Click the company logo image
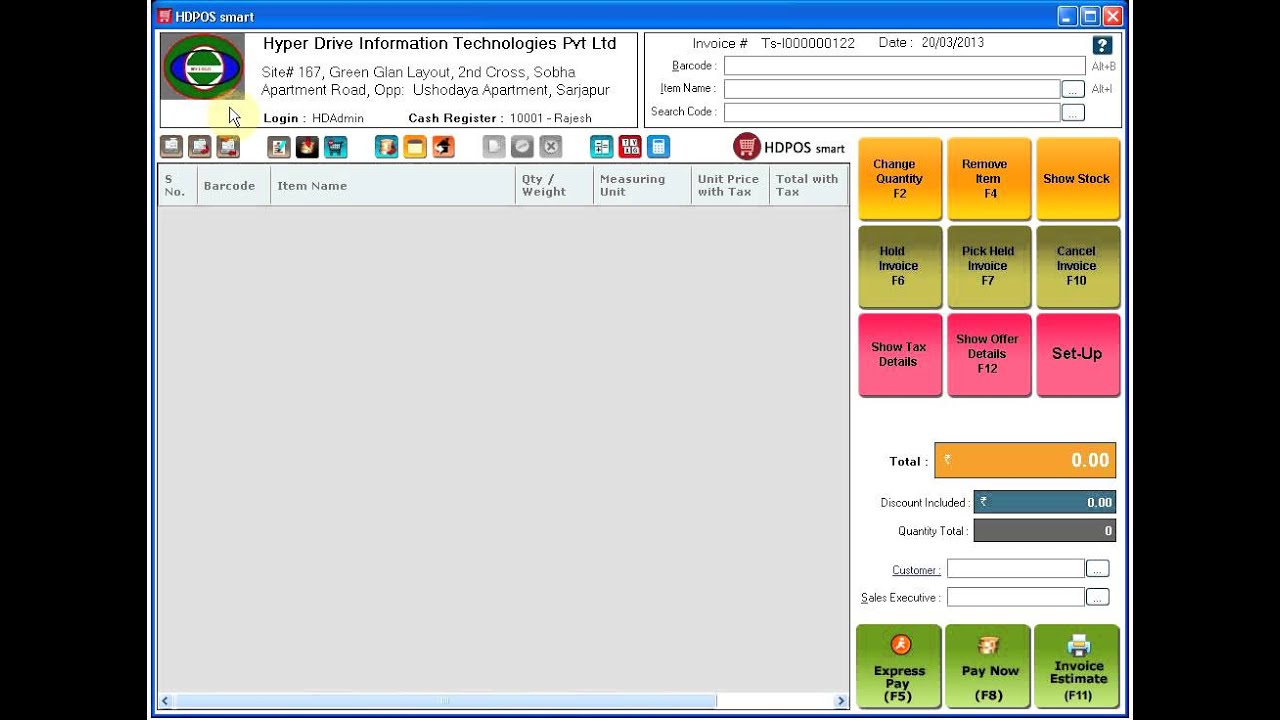 (x=203, y=67)
